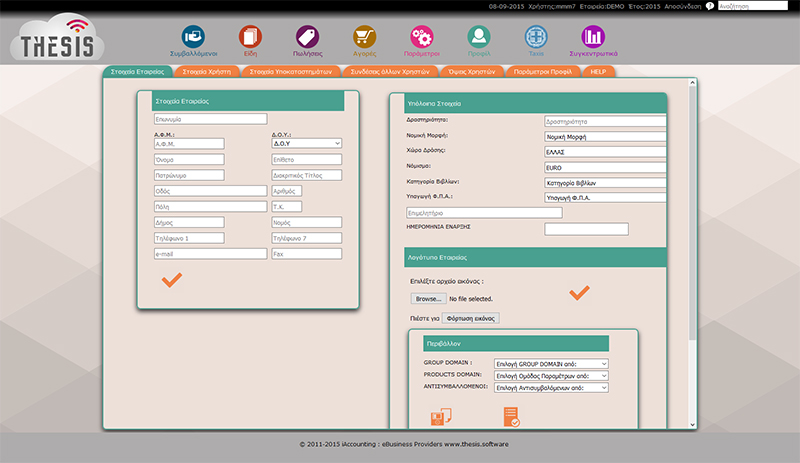Click the Browse... file button
The height and width of the screenshot is (463, 800).
427,299
